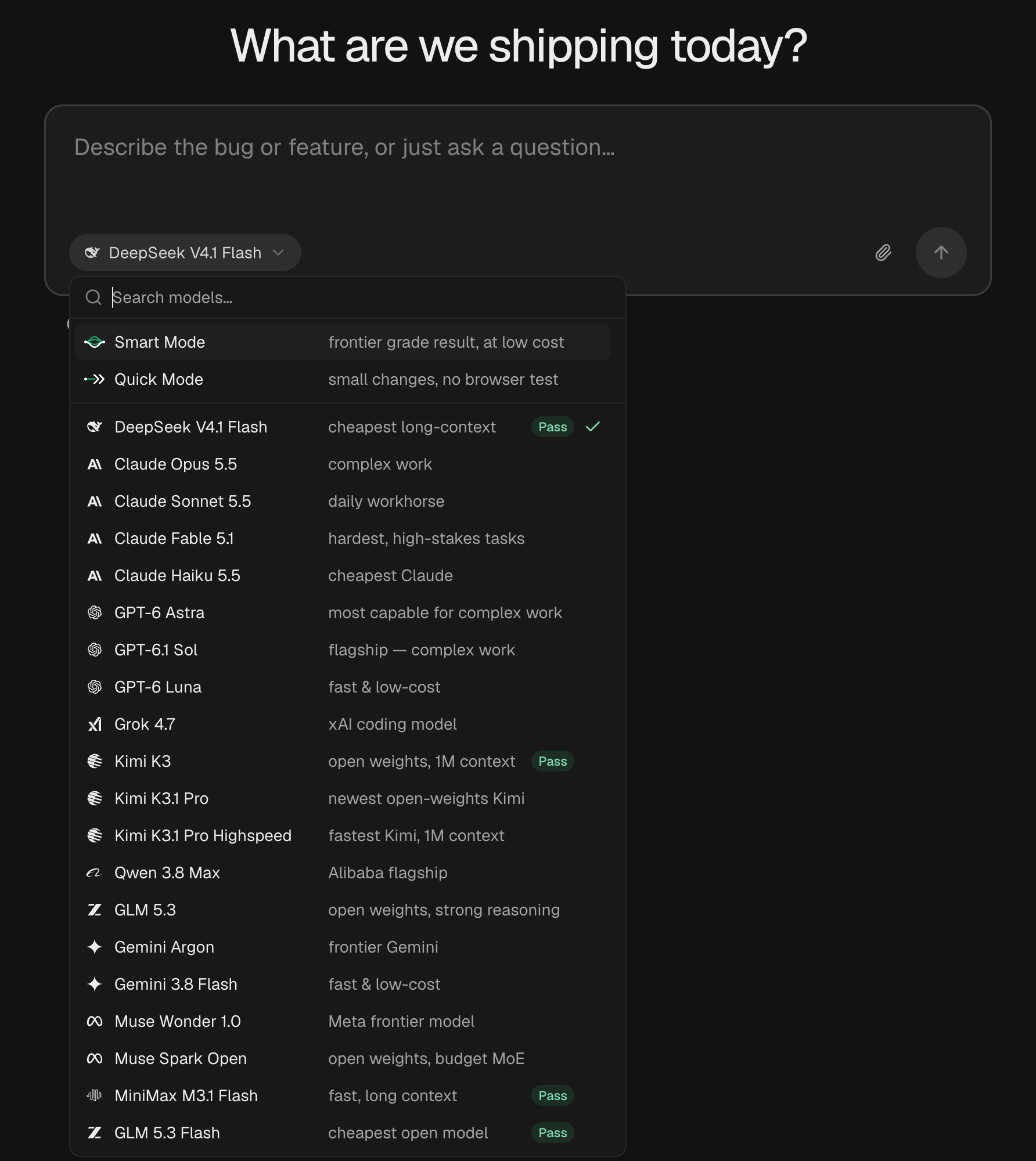The width and height of the screenshot is (1036, 1161).
Task: Click the 'fast & low-cost' description for GPT-6 Luna
Action: [x=384, y=687]
